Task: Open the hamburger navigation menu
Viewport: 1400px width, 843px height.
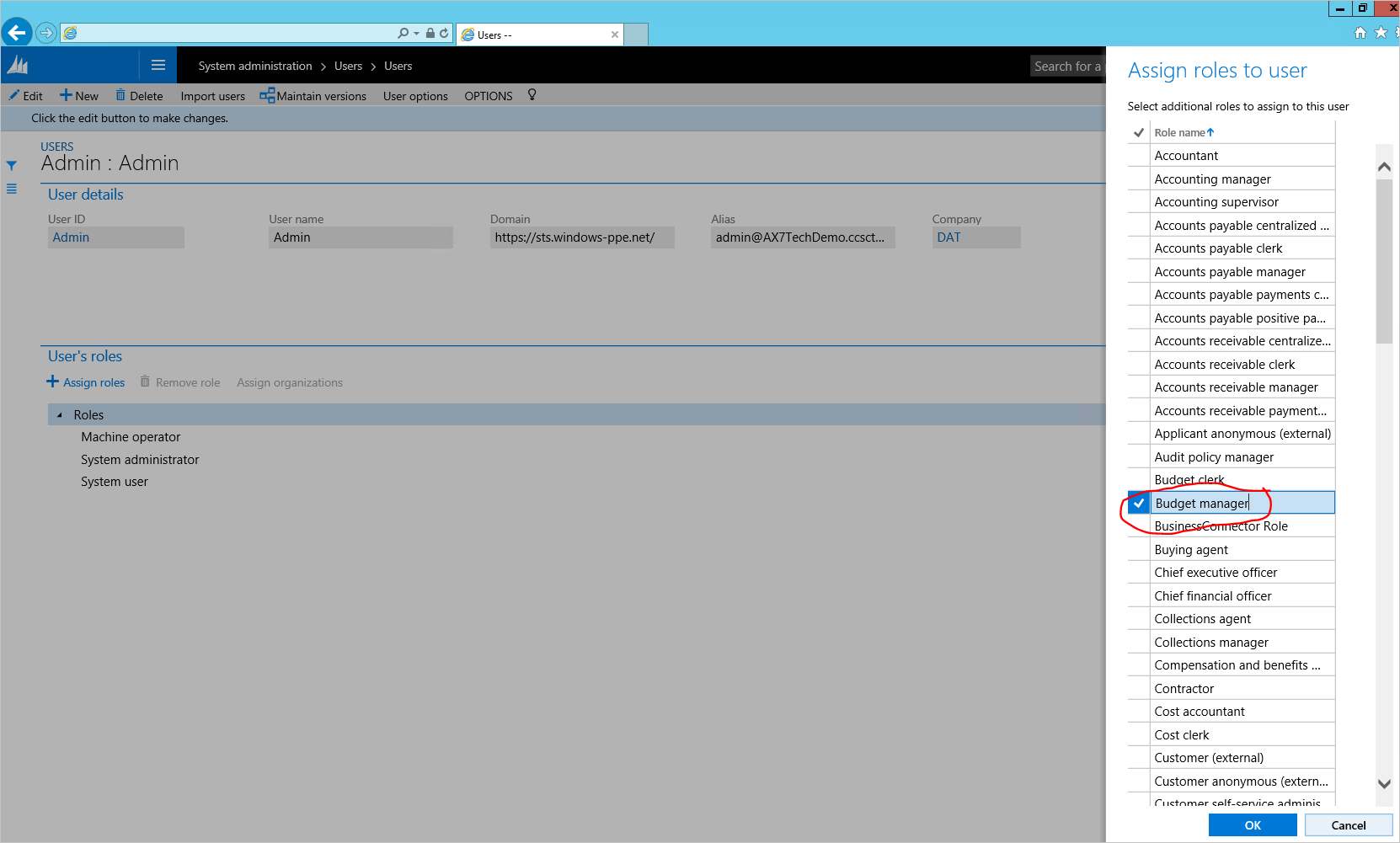Action: pyautogui.click(x=158, y=65)
